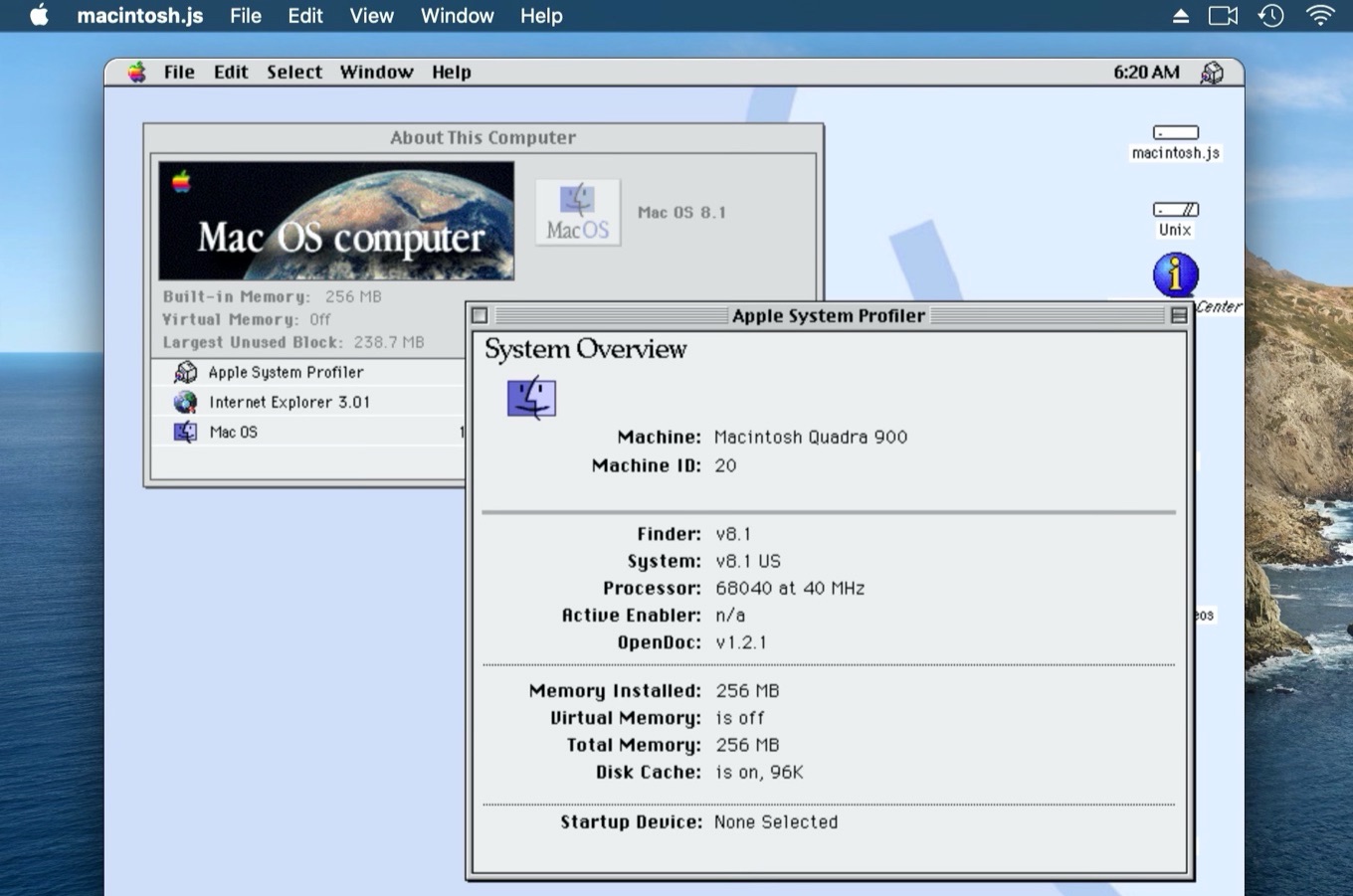
Task: Click the 6:20 AM clock display
Action: click(x=1145, y=72)
